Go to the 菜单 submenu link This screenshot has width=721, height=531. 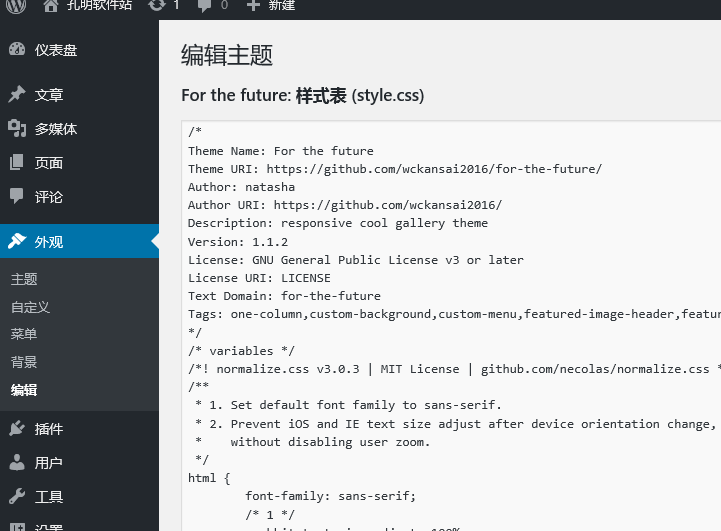[x=24, y=334]
